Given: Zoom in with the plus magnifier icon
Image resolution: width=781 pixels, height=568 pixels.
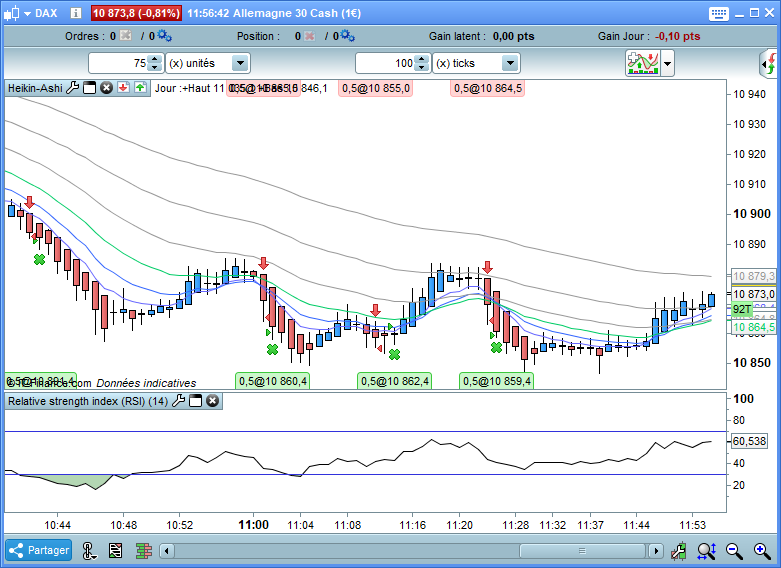Looking at the screenshot, I should [x=762, y=551].
